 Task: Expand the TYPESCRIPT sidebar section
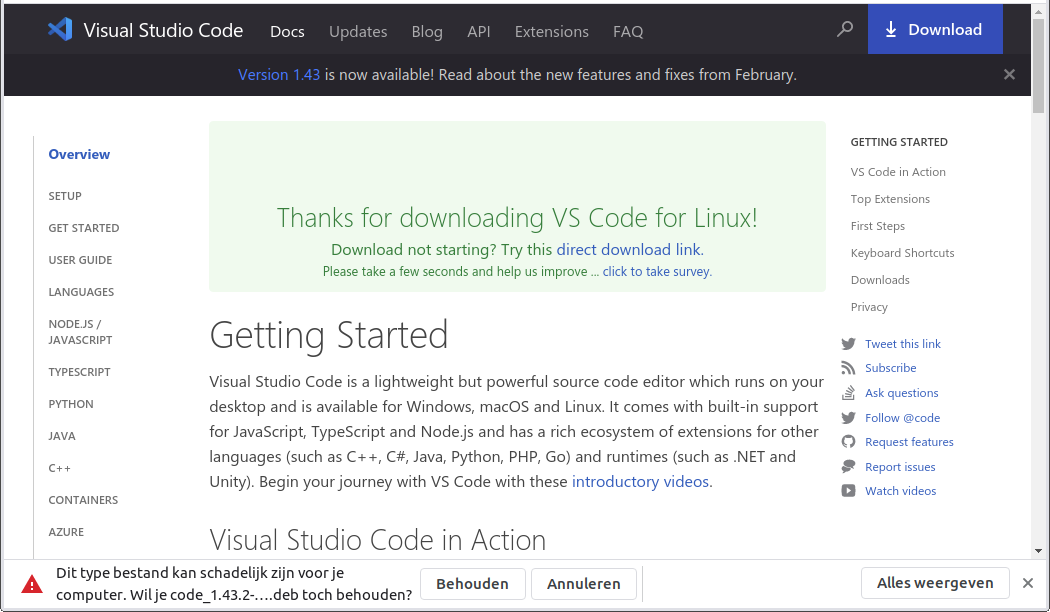click(80, 372)
